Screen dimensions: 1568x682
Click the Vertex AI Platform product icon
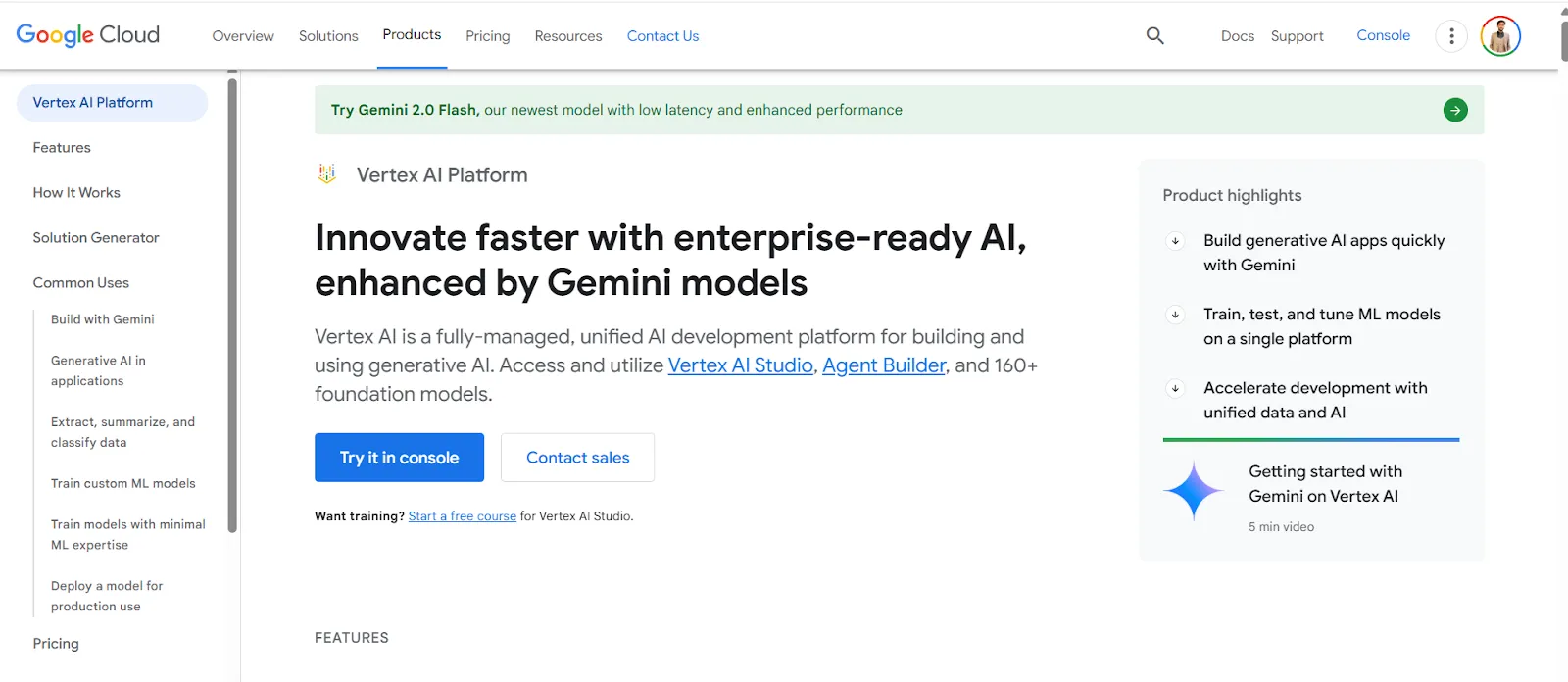pos(327,174)
